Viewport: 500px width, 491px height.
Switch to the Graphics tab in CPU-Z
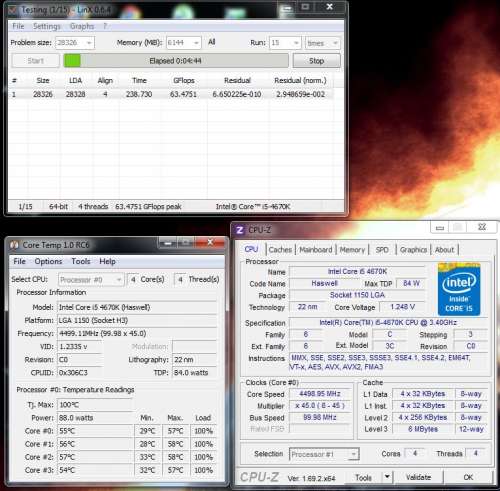[x=413, y=250]
